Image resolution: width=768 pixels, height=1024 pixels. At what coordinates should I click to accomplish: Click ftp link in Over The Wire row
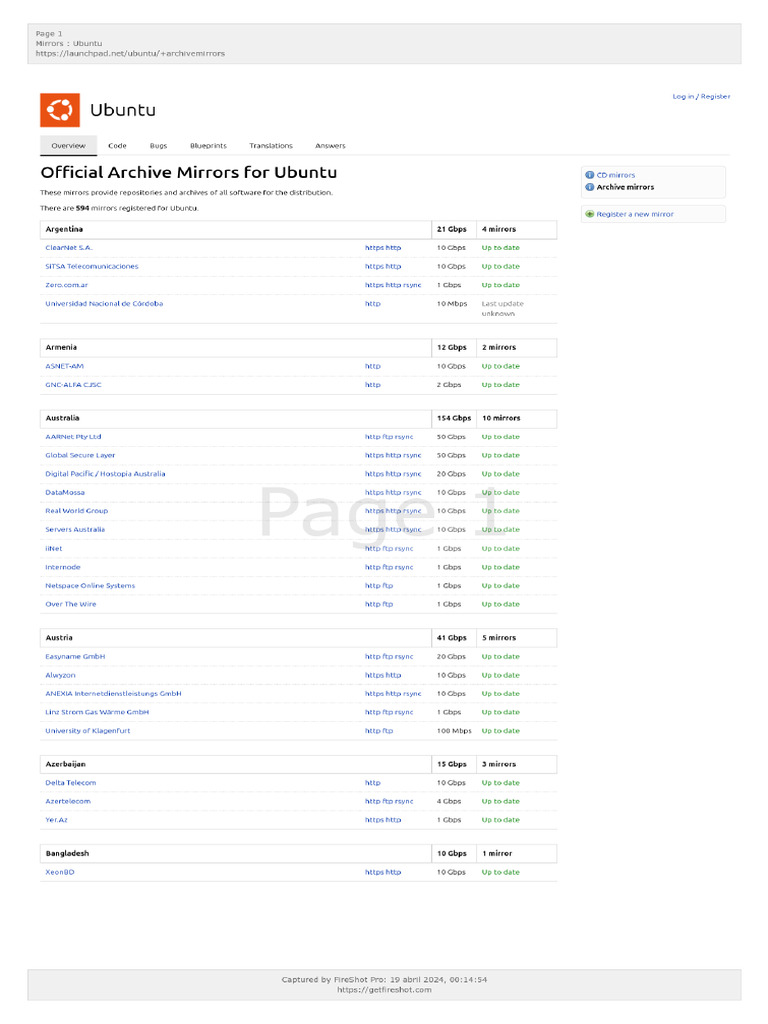point(388,604)
